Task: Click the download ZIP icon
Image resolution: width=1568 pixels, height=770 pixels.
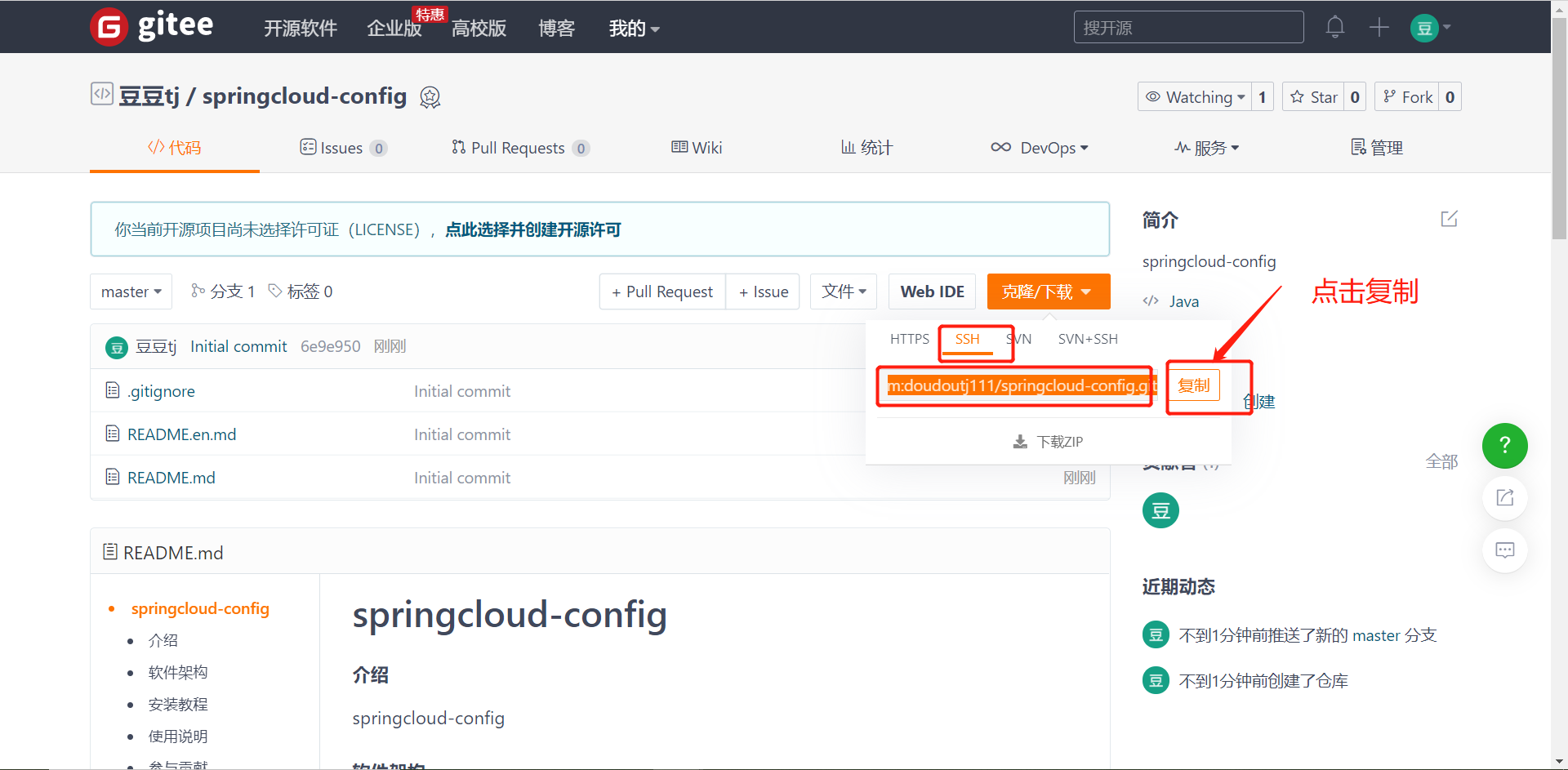Action: tap(1020, 442)
